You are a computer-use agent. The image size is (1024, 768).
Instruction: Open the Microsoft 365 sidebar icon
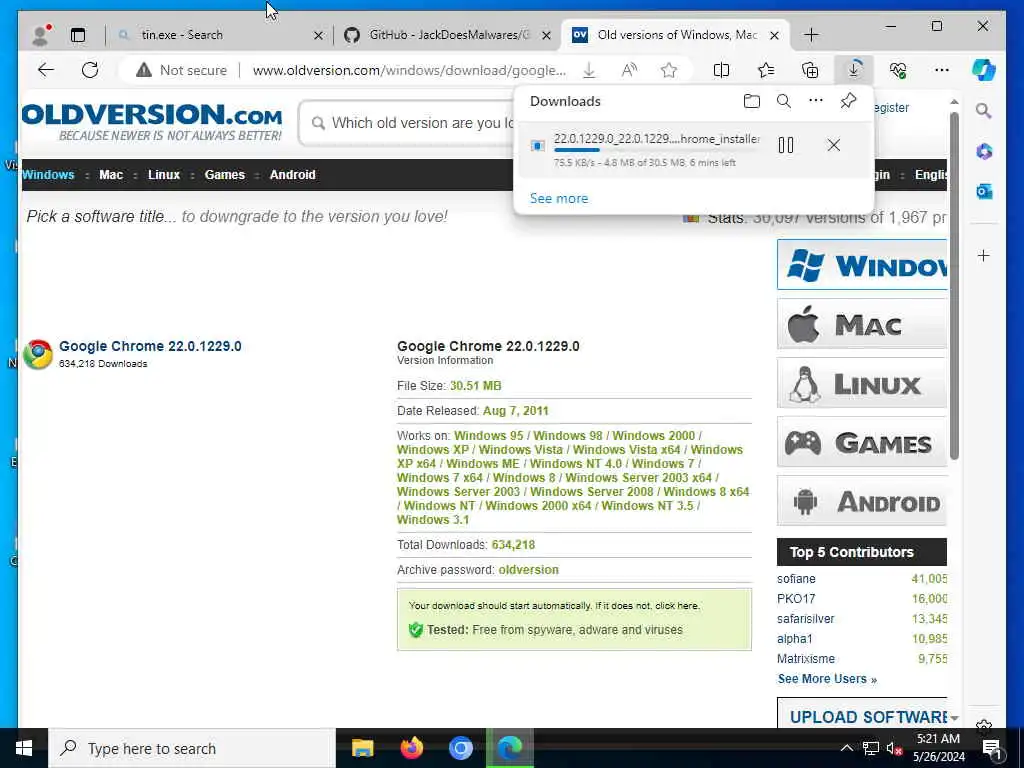tap(984, 152)
